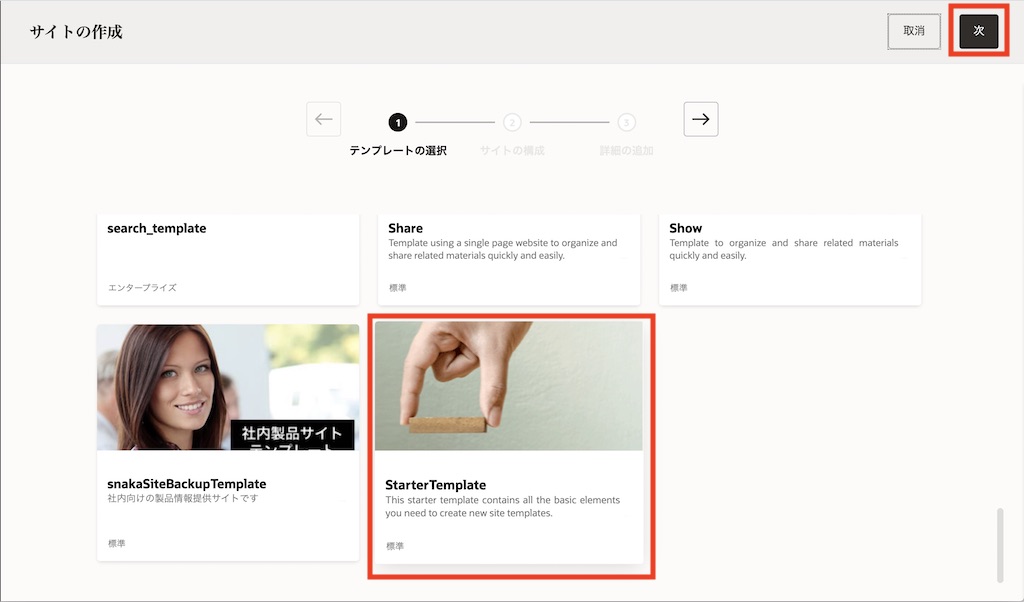The width and height of the screenshot is (1024, 602).
Task: Click the StarterTemplate description text
Action: (503, 507)
